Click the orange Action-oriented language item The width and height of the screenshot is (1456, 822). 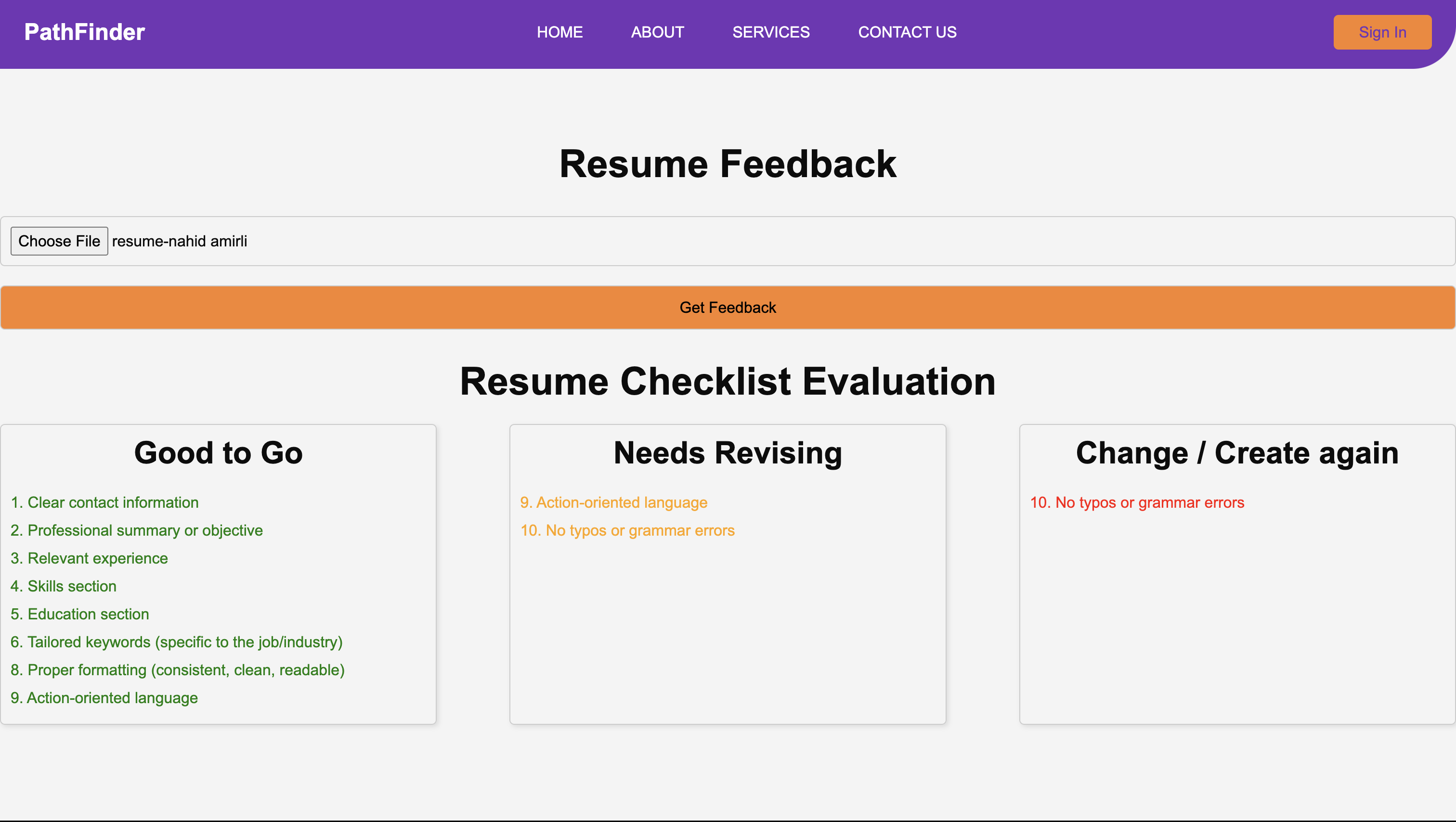coord(614,502)
